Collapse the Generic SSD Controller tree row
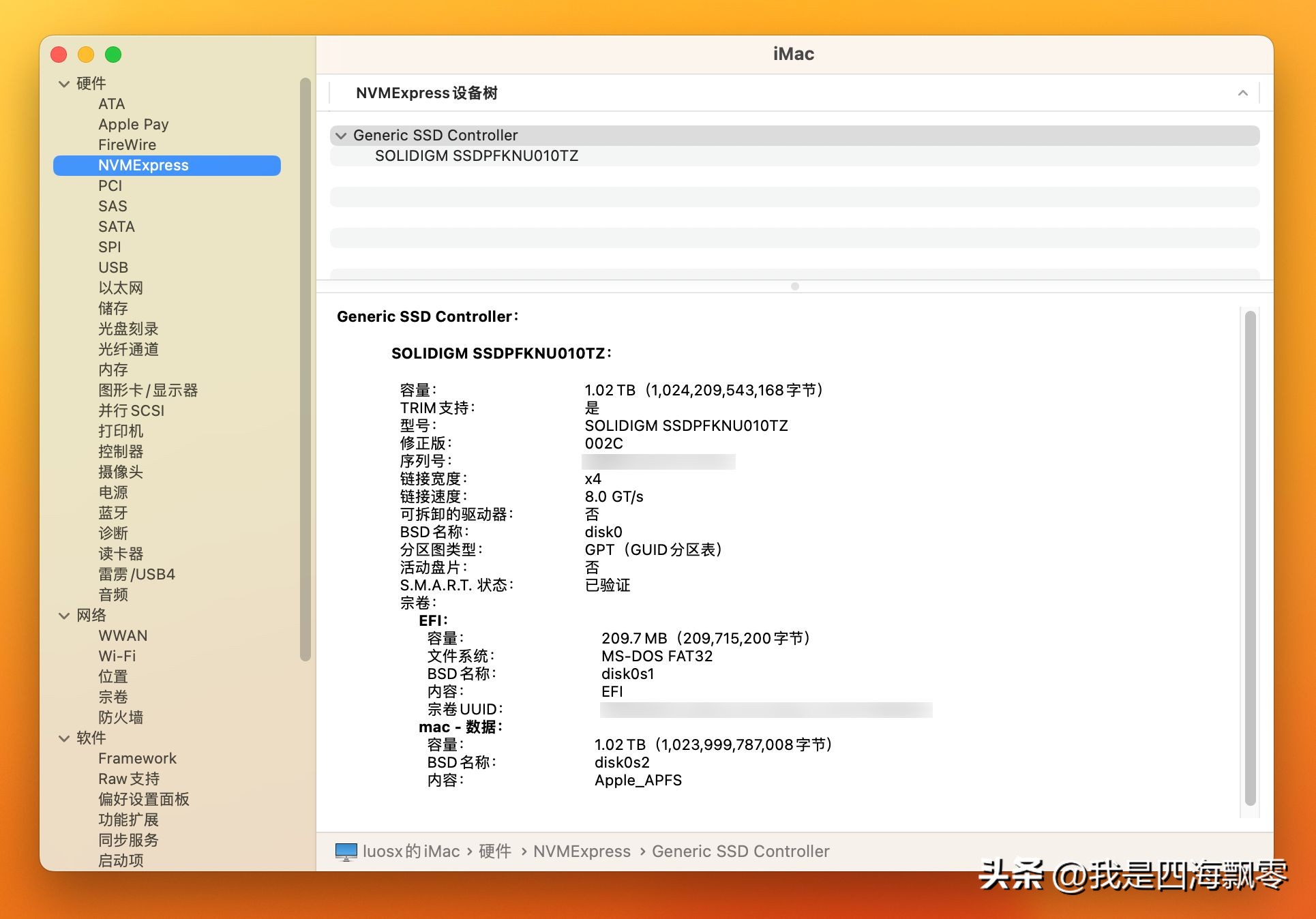Image resolution: width=1316 pixels, height=919 pixels. point(341,136)
